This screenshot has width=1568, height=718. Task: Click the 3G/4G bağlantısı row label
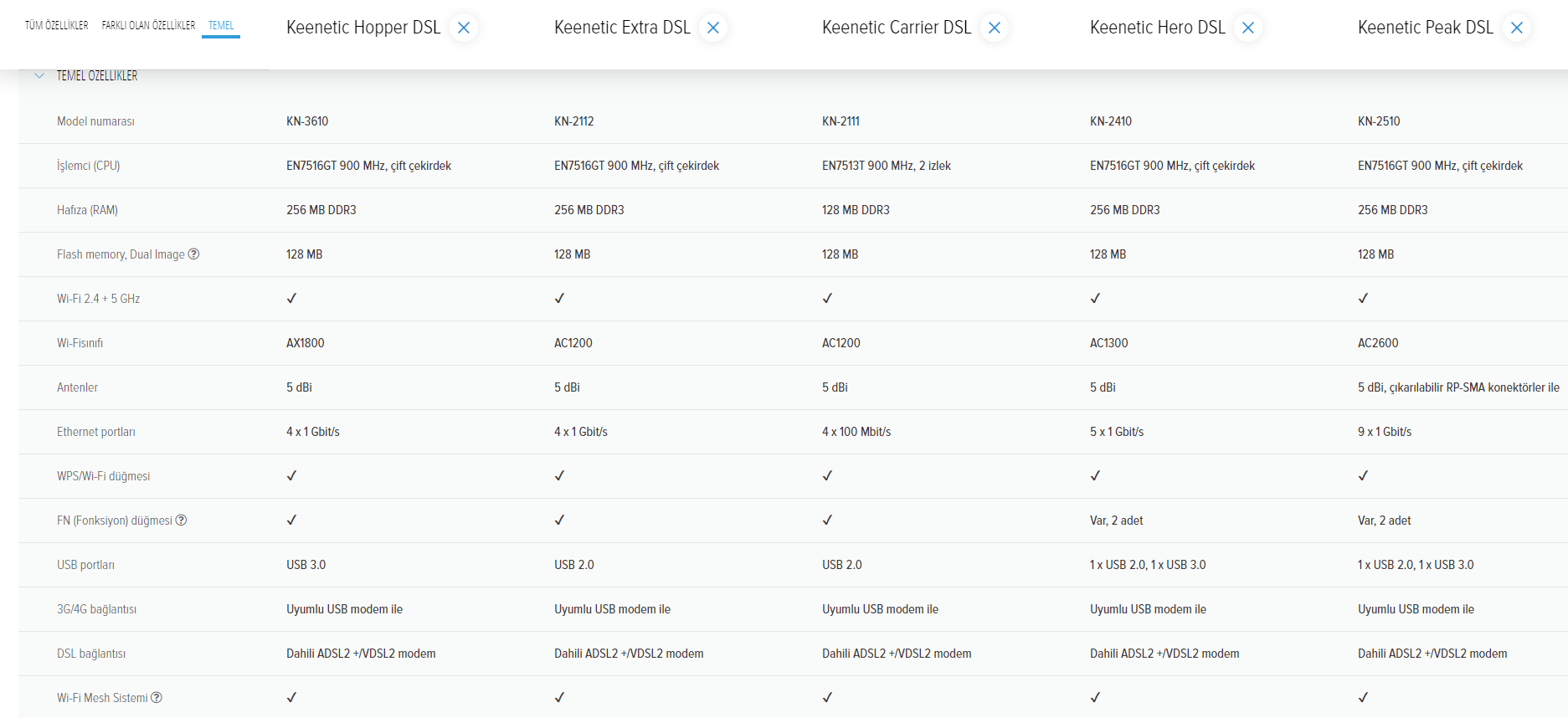[x=96, y=609]
